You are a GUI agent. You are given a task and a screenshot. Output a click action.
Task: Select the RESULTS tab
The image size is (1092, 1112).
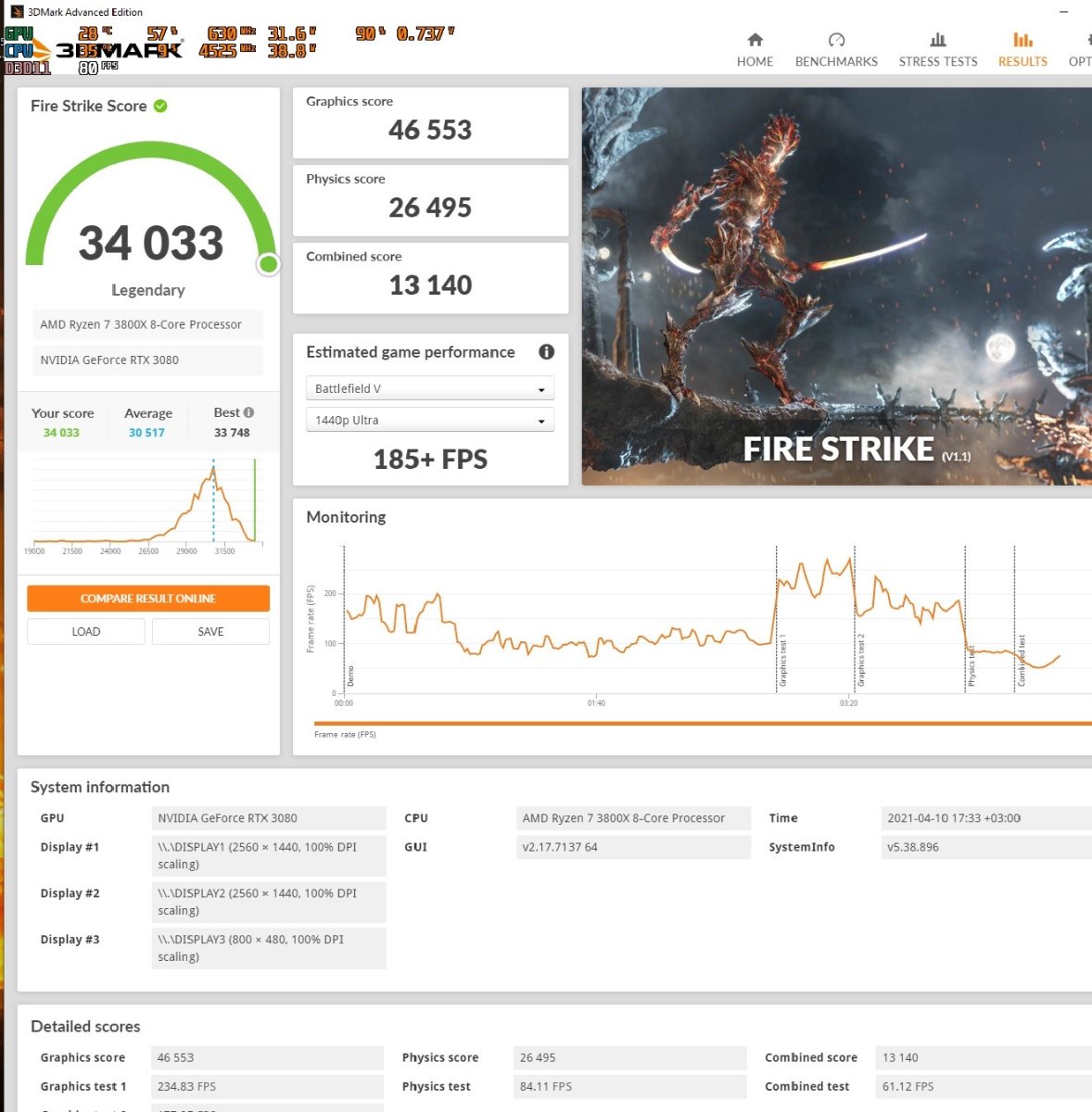coord(1022,50)
